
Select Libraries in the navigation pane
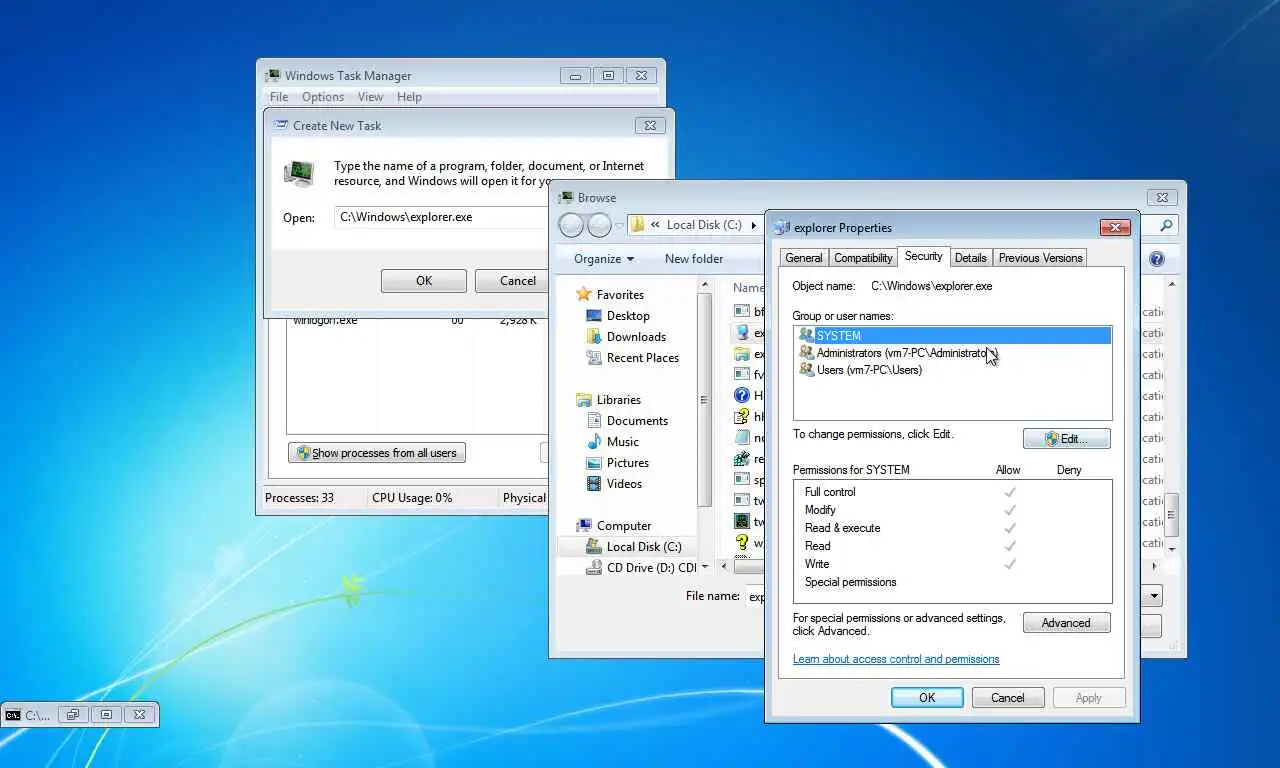[x=619, y=400]
